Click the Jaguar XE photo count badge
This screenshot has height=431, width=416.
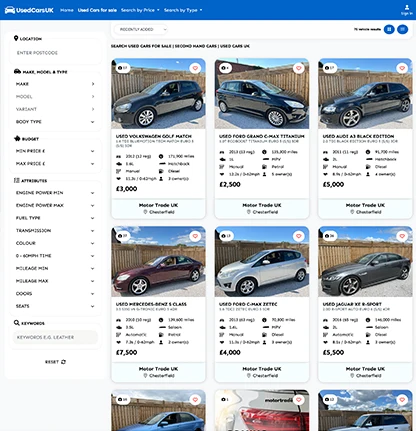tap(329, 236)
